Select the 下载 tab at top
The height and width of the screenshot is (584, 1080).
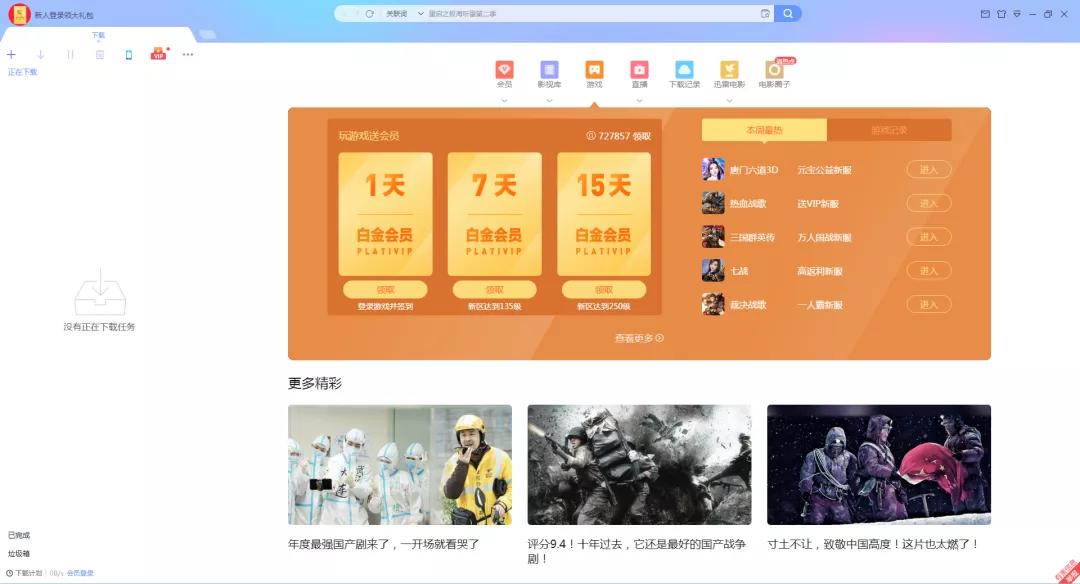tap(97, 34)
